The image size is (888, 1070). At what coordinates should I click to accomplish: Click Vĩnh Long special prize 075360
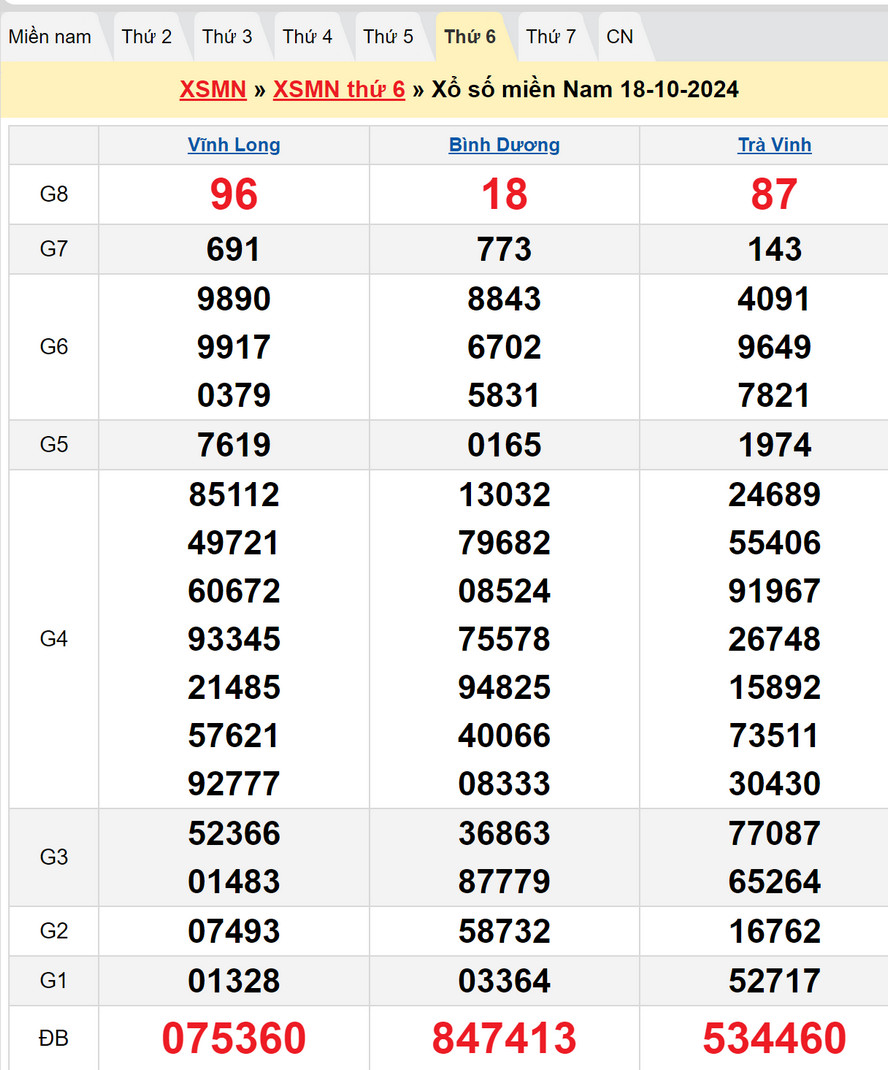pos(234,1038)
